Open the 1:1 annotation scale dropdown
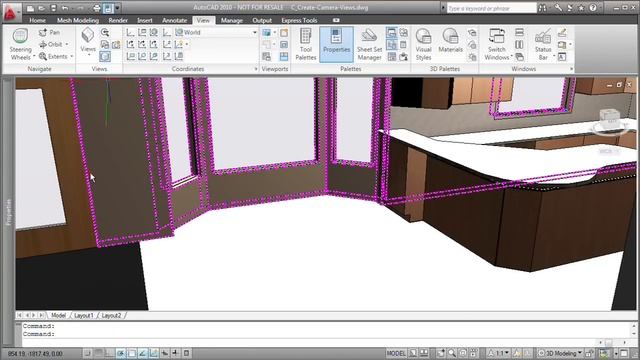Image resolution: width=640 pixels, height=360 pixels. click(x=499, y=353)
